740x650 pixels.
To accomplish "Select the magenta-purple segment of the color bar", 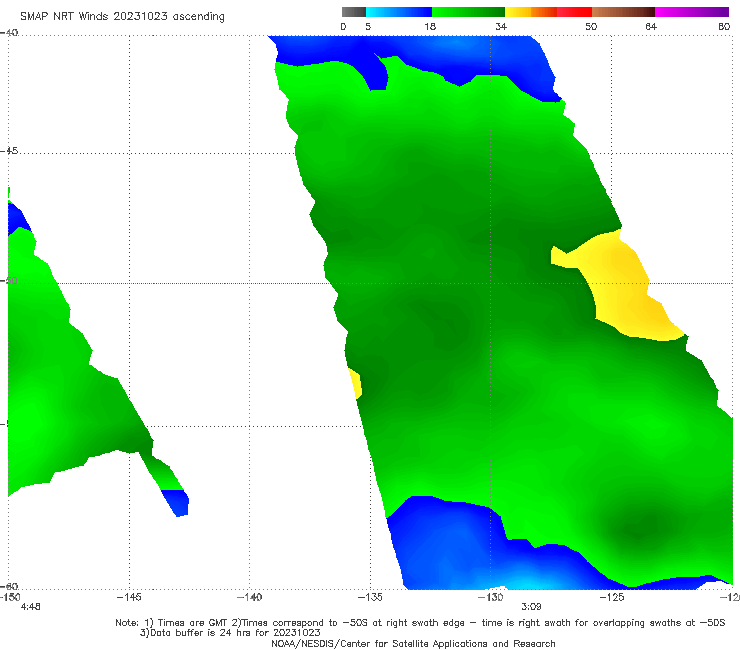I will [x=692, y=12].
